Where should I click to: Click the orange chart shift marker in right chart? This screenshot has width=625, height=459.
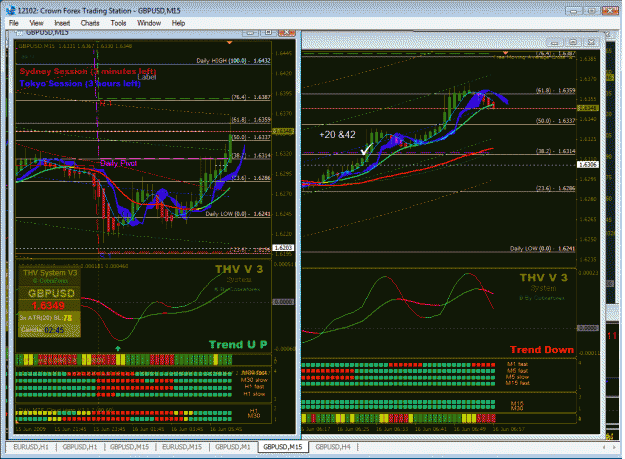pyautogui.click(x=505, y=53)
